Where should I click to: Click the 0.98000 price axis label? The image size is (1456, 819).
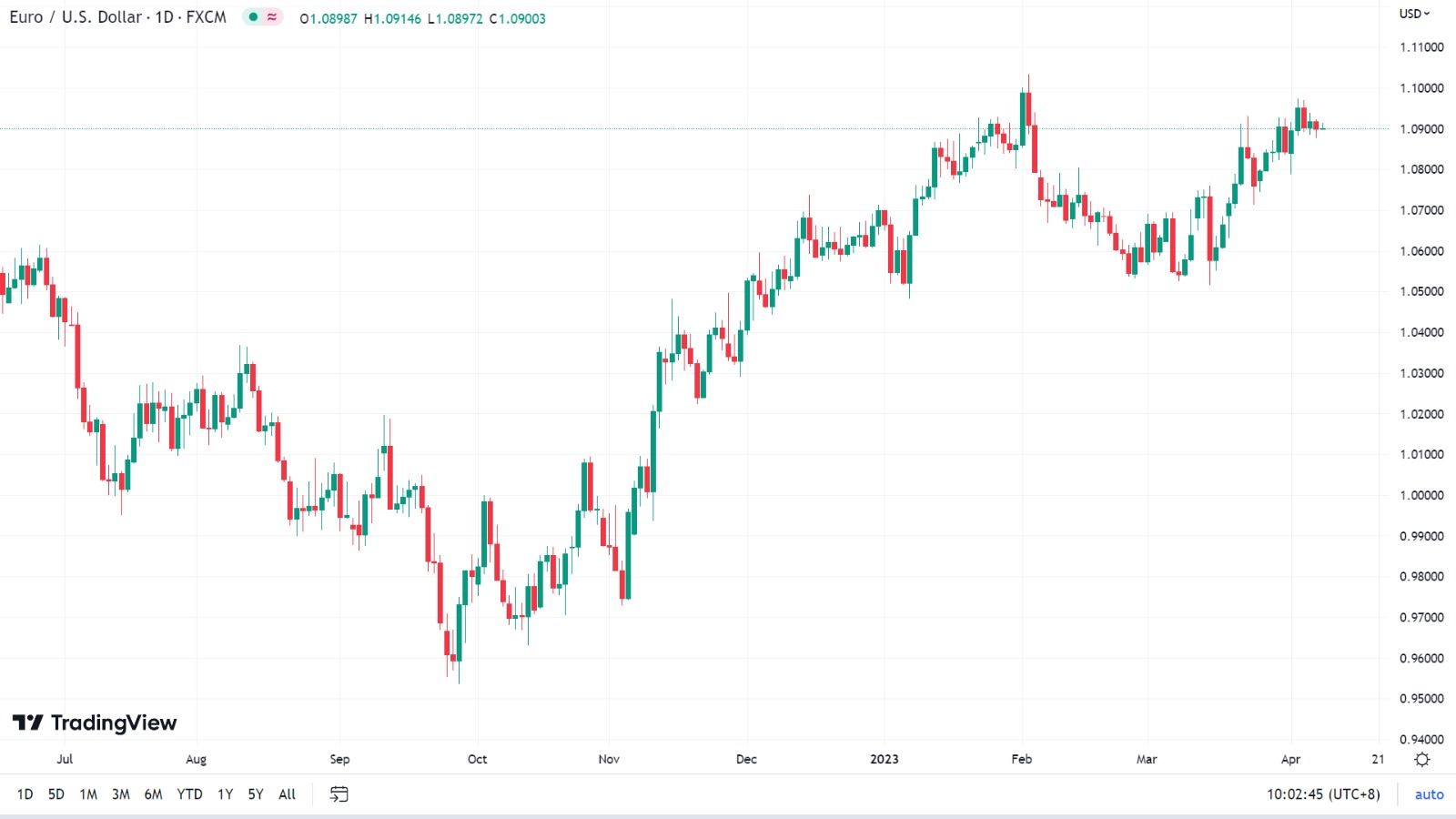(1421, 576)
